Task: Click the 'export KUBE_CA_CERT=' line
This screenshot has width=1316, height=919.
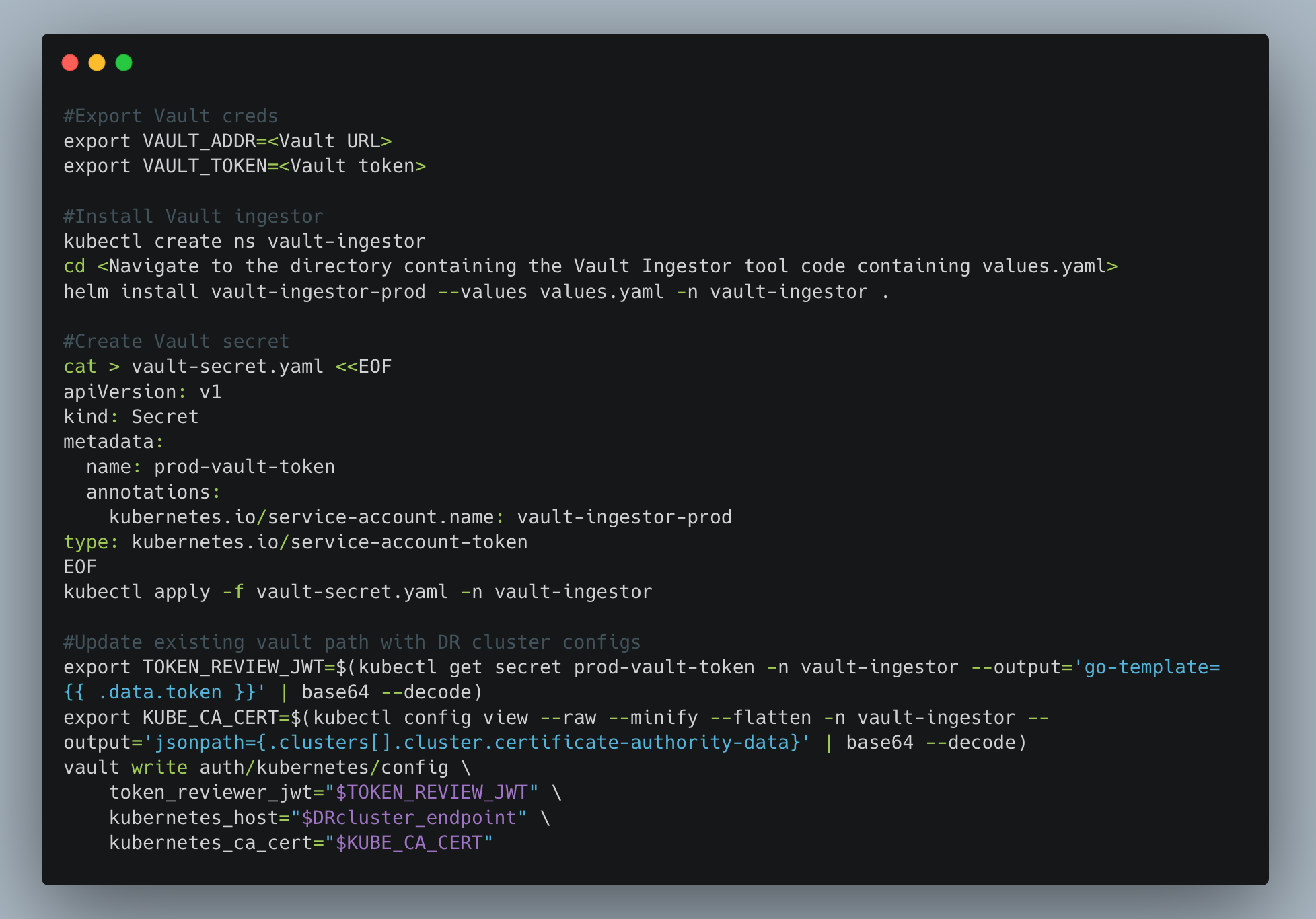Action: click(556, 718)
